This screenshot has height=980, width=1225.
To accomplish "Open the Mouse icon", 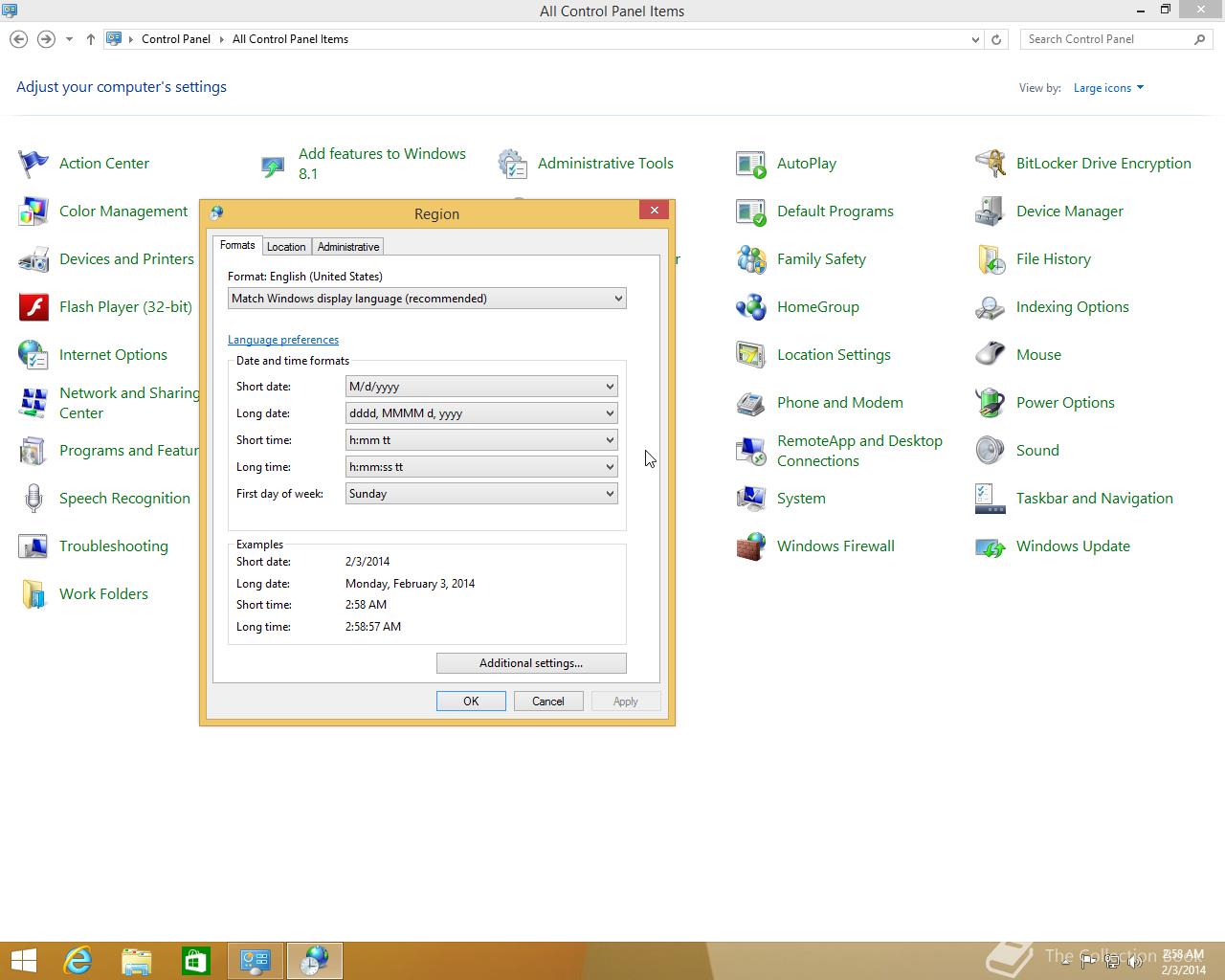I will coord(991,355).
